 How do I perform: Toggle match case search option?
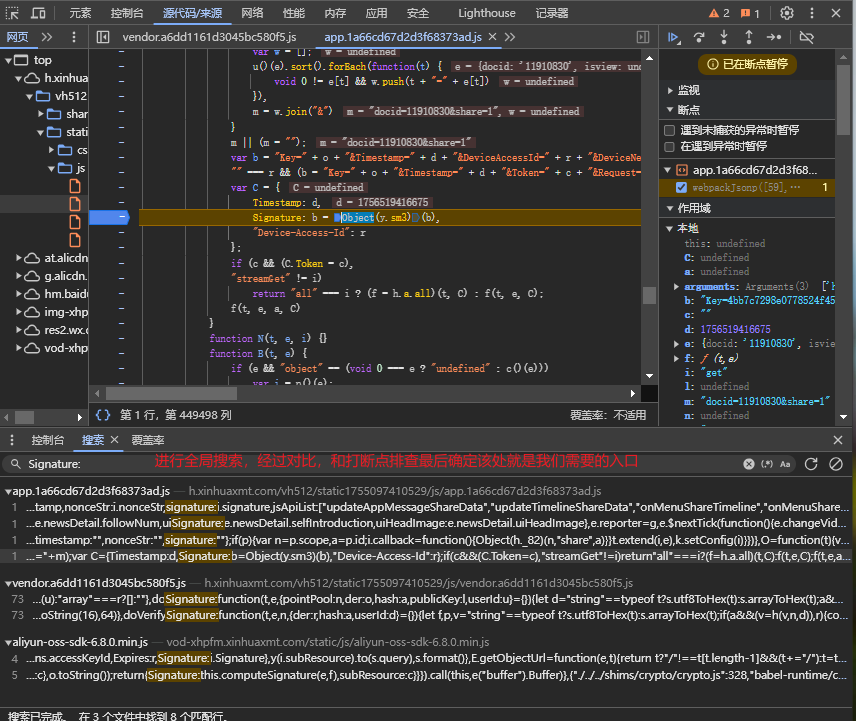point(785,464)
